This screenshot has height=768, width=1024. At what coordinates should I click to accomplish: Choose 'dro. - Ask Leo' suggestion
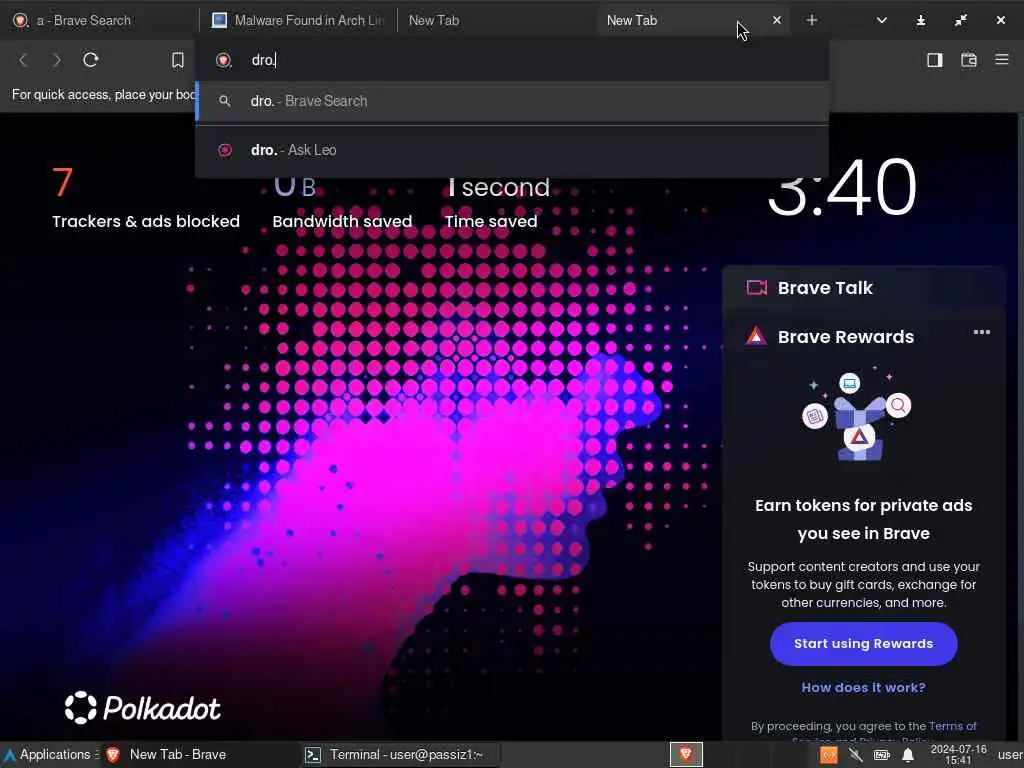pyautogui.click(x=512, y=150)
